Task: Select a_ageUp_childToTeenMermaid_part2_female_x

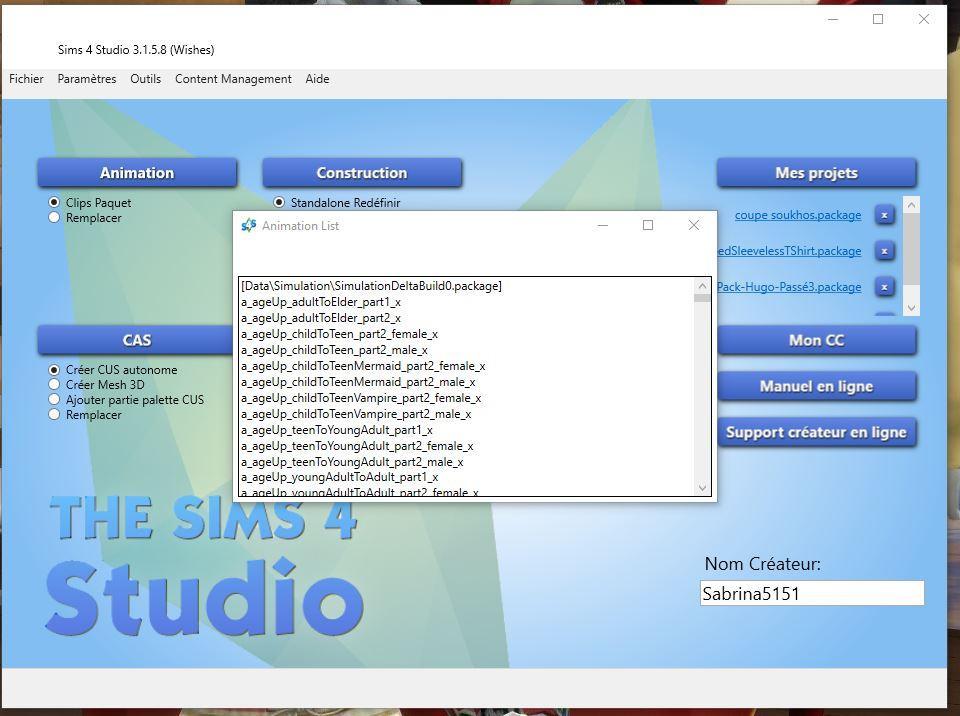Action: 467,366
